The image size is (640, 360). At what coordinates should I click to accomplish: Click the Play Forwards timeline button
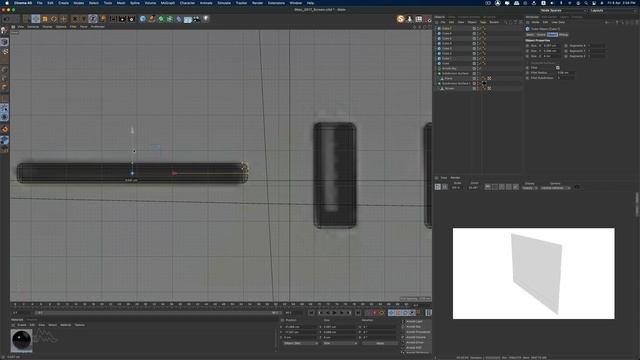pyautogui.click(x=335, y=313)
